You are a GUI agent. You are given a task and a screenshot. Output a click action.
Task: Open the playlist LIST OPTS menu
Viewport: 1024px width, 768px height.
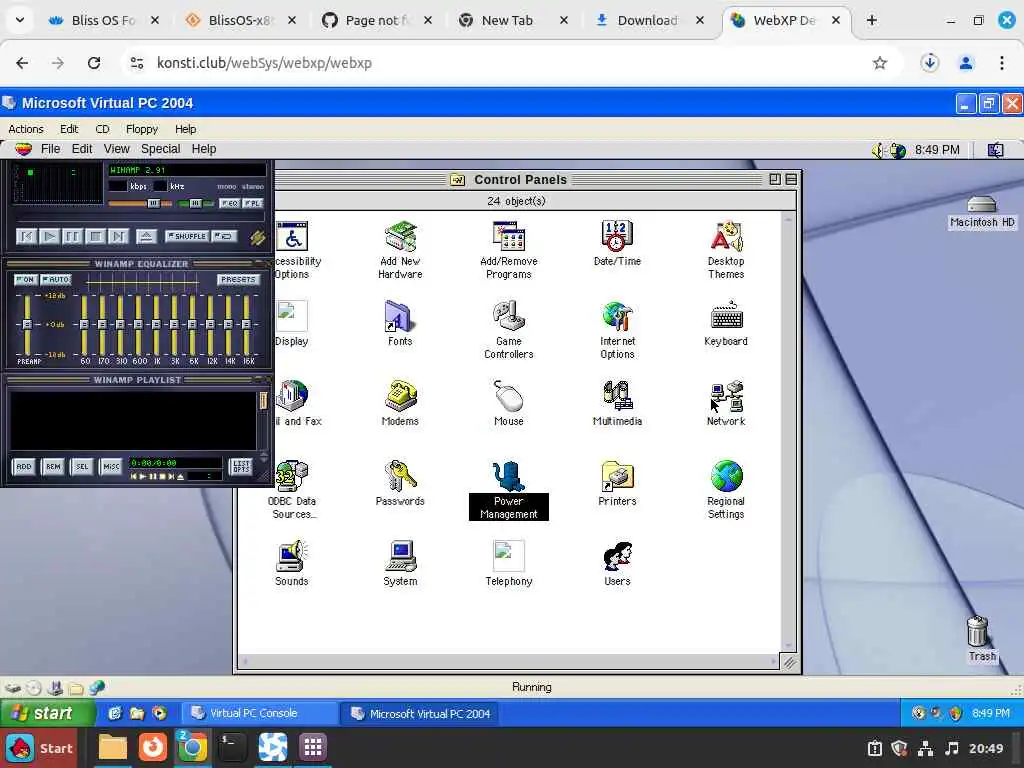coord(241,466)
